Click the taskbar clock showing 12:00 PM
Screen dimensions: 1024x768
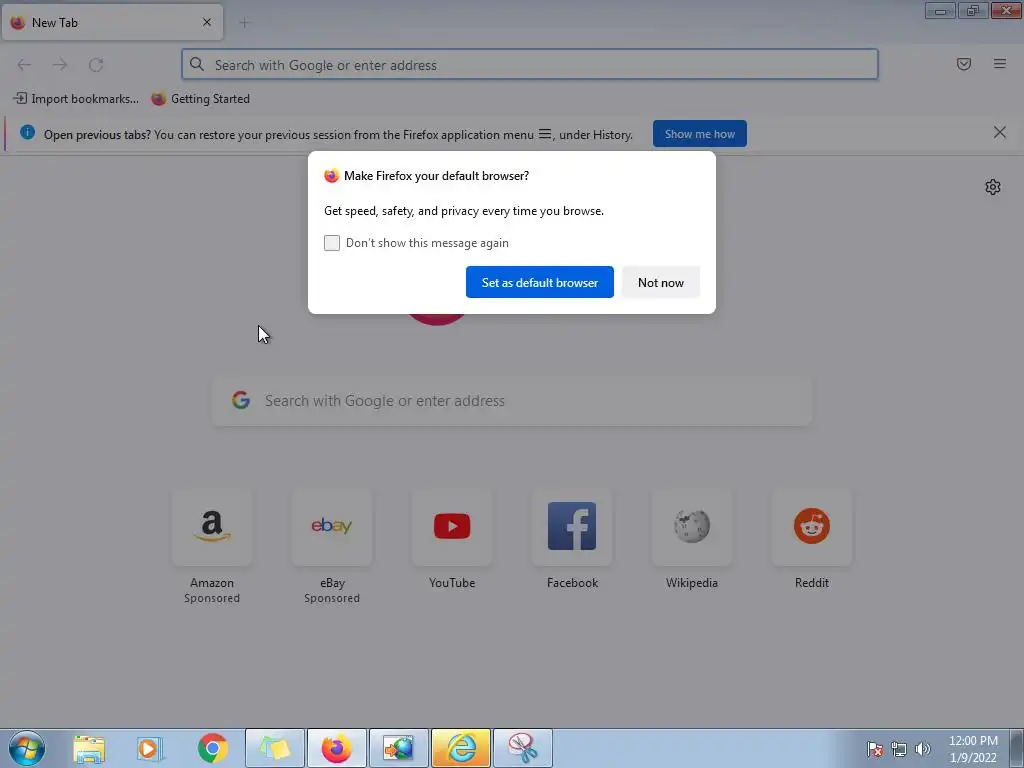pos(973,749)
